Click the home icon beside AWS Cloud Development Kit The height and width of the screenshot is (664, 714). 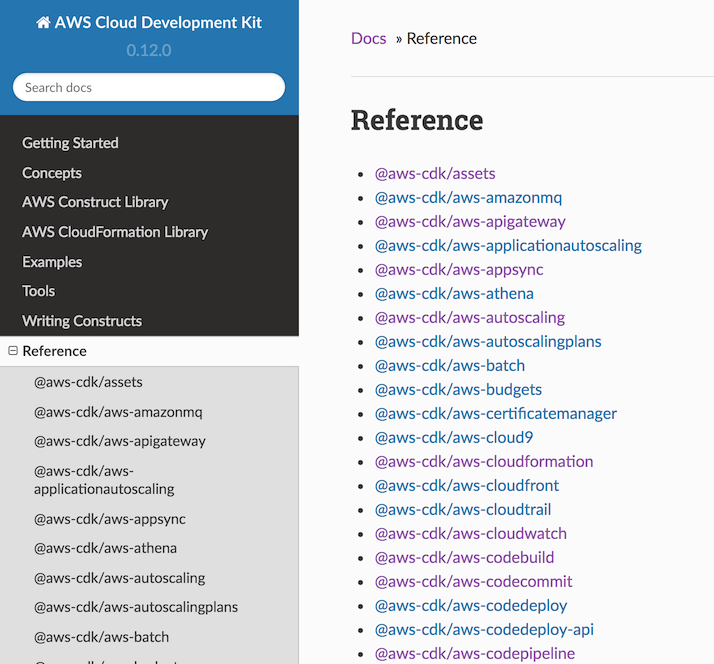point(43,22)
